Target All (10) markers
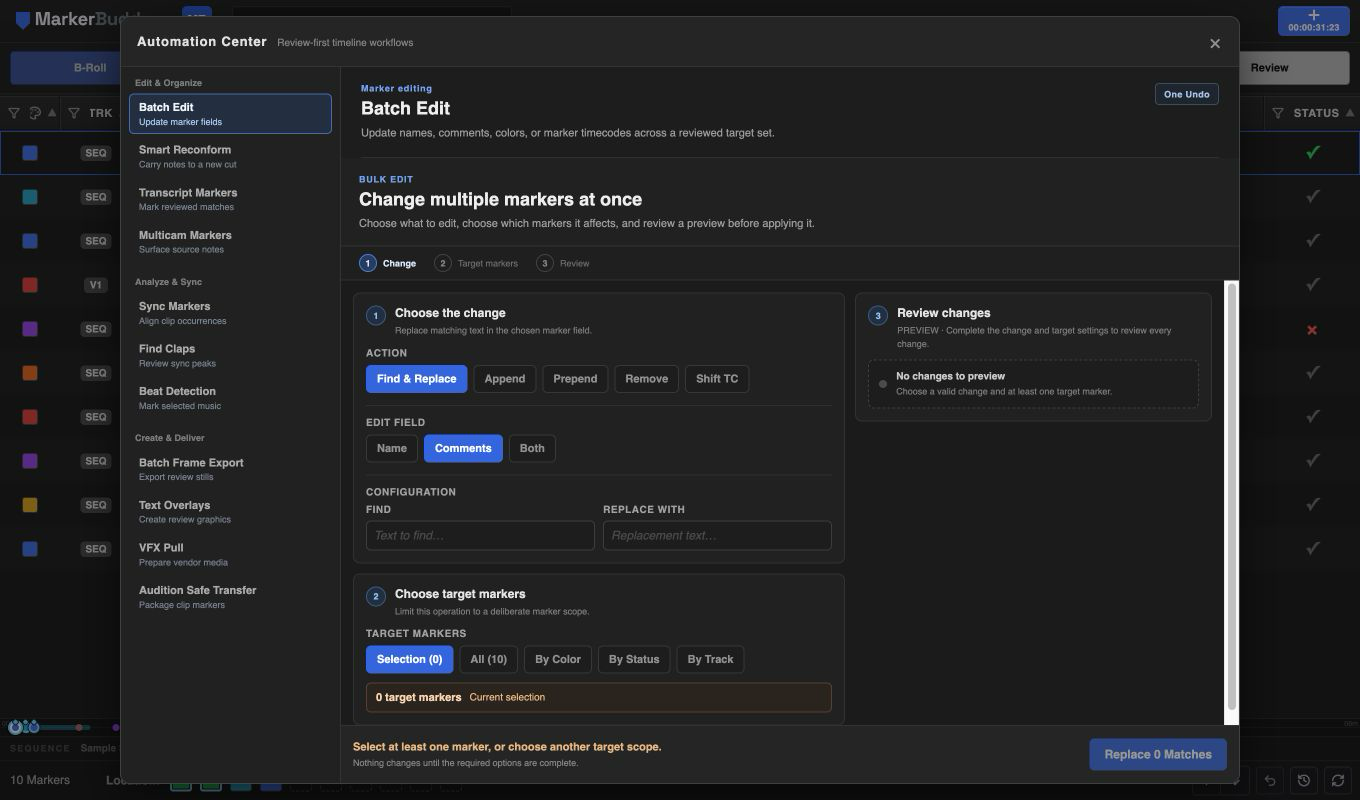The height and width of the screenshot is (800, 1360). 488,659
